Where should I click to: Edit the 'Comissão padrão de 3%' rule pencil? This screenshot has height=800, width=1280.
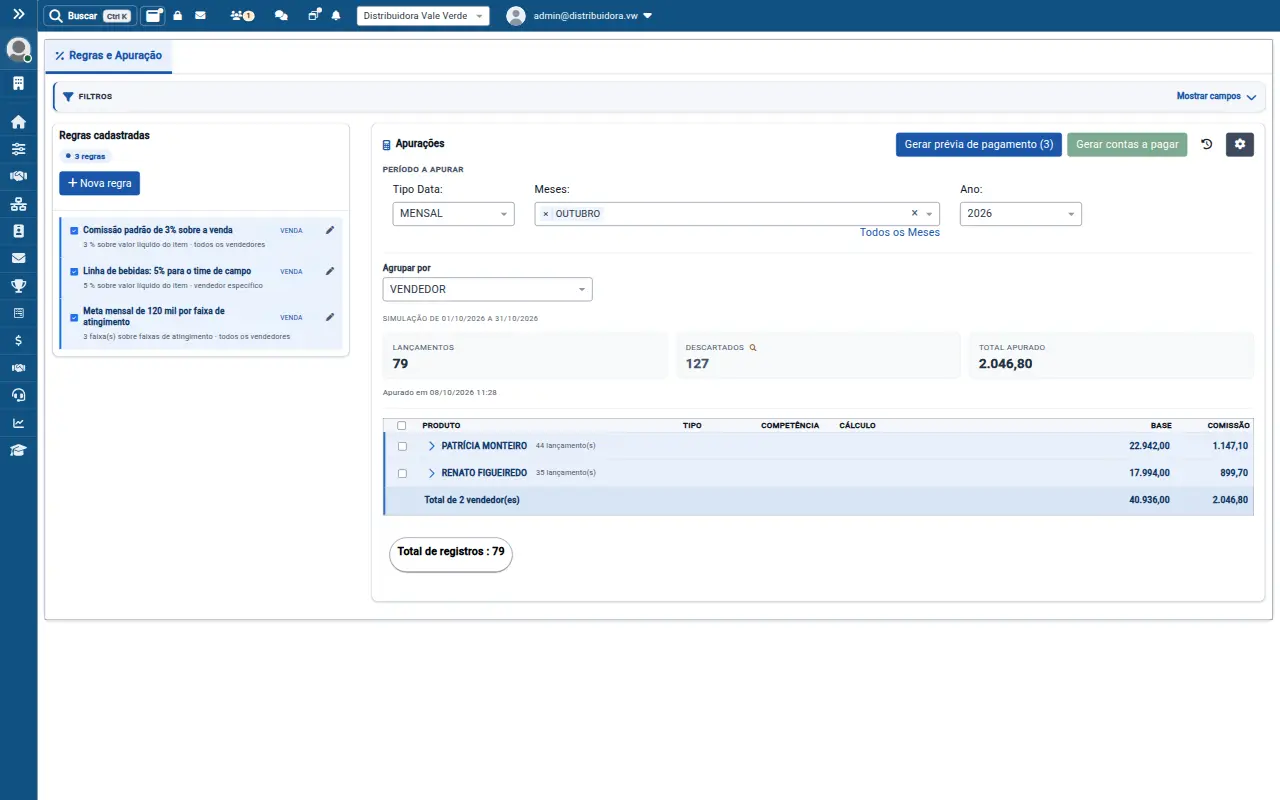pos(331,230)
